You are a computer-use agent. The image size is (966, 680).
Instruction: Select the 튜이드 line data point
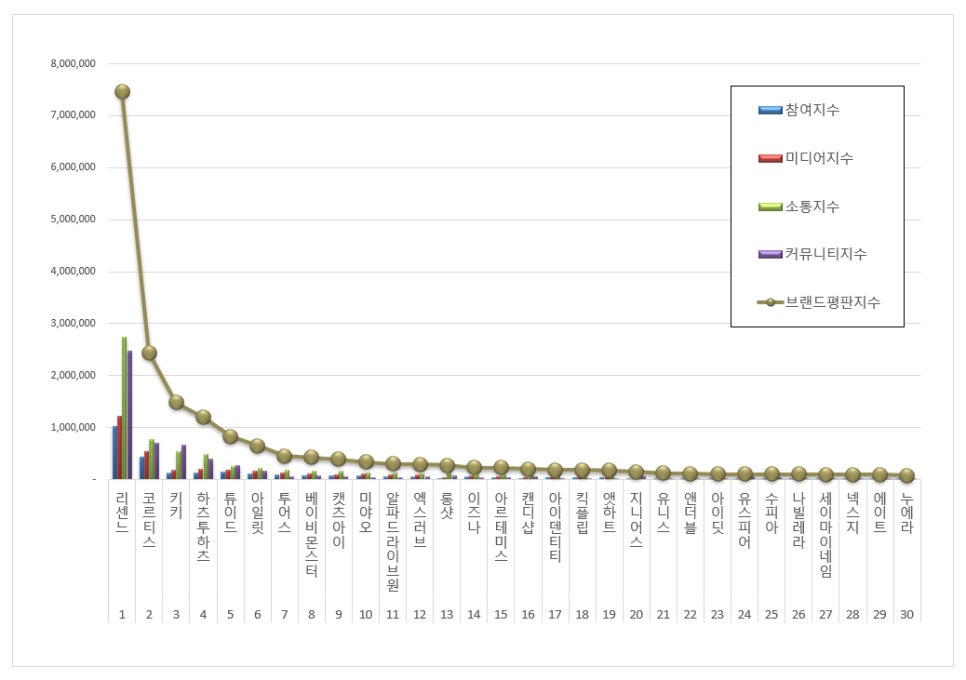pos(230,436)
